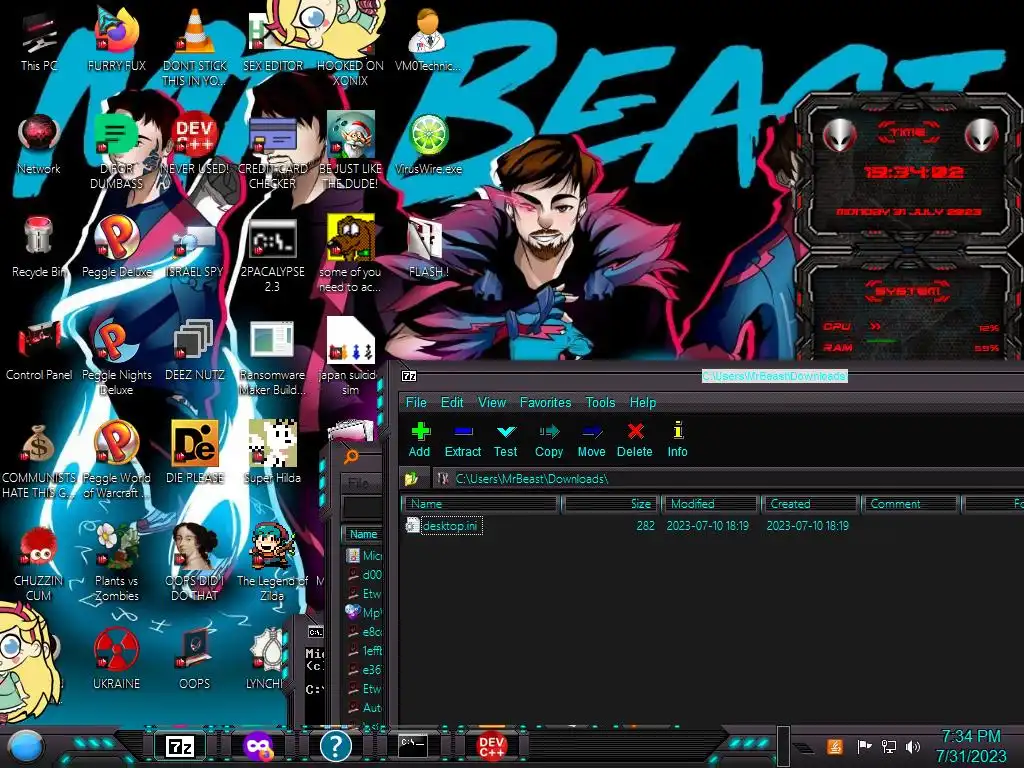Open the Edit menu in 7-Zip
Image resolution: width=1024 pixels, height=768 pixels.
(x=452, y=402)
